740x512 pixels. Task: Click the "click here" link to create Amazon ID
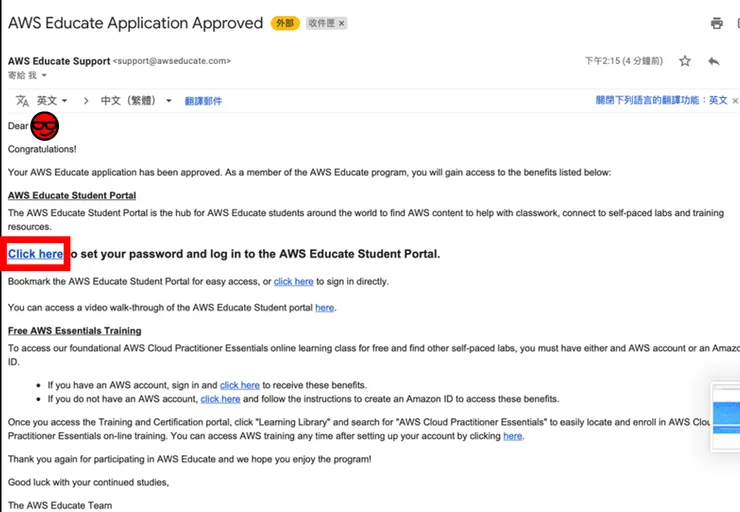220,399
